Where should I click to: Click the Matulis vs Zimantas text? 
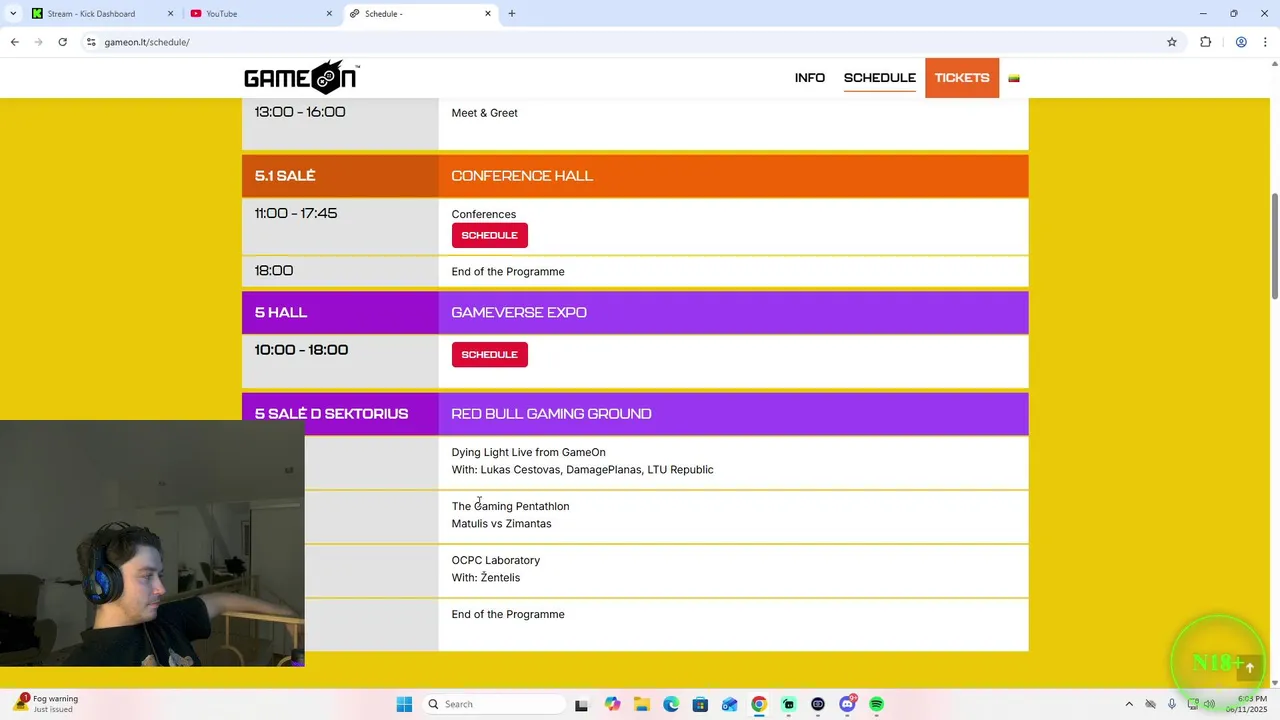[501, 524]
